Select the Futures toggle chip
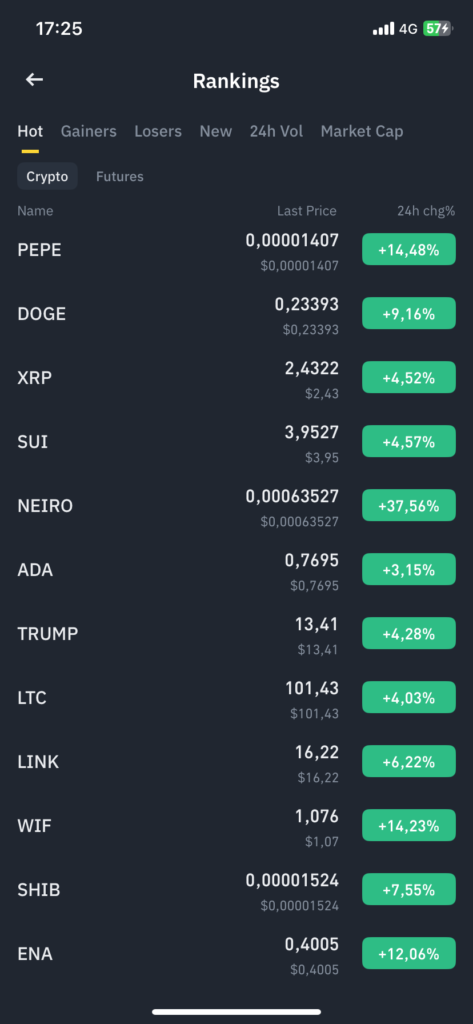The width and height of the screenshot is (473, 1024). click(x=120, y=176)
